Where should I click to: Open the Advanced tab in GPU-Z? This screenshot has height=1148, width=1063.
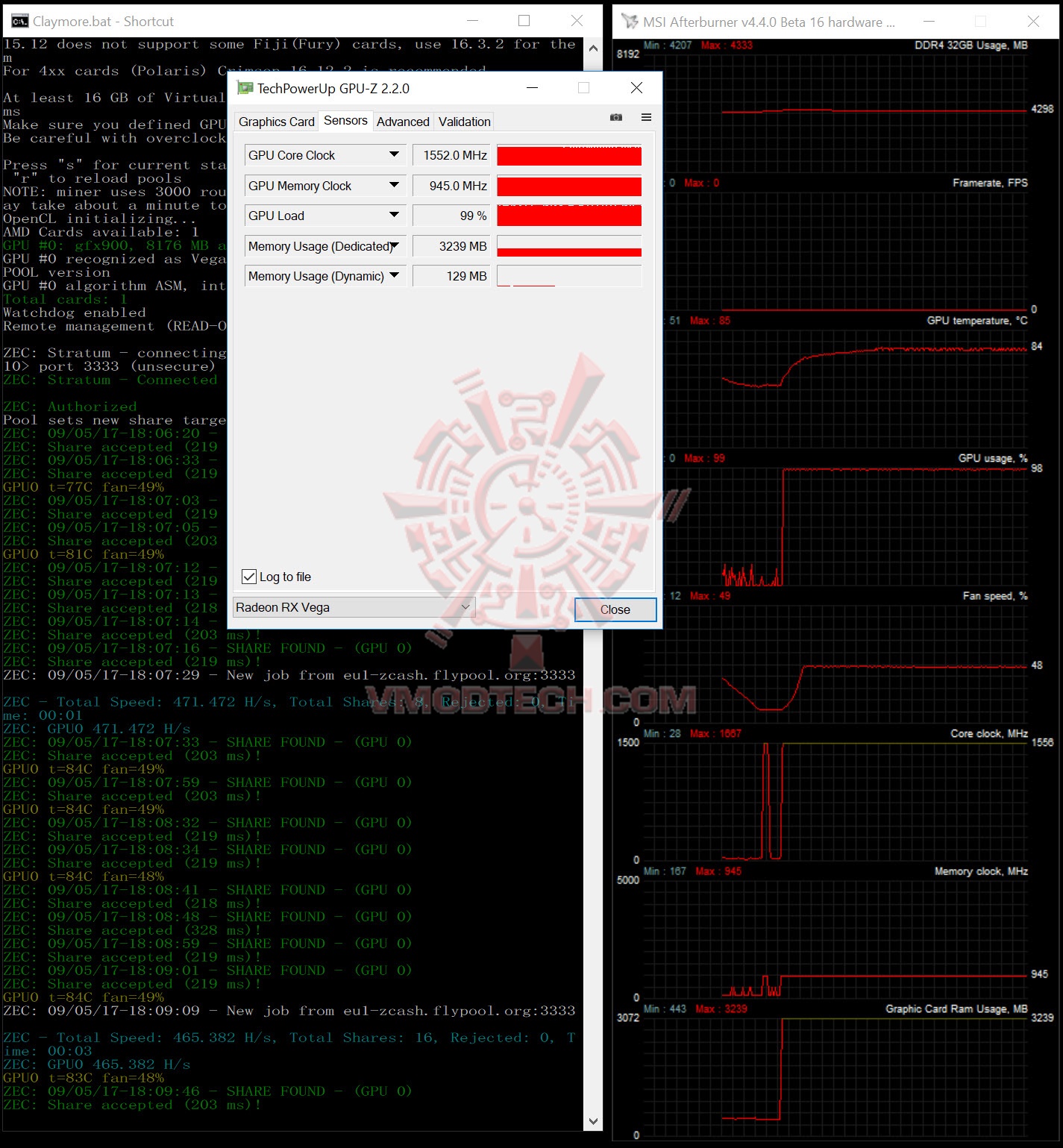(x=403, y=122)
